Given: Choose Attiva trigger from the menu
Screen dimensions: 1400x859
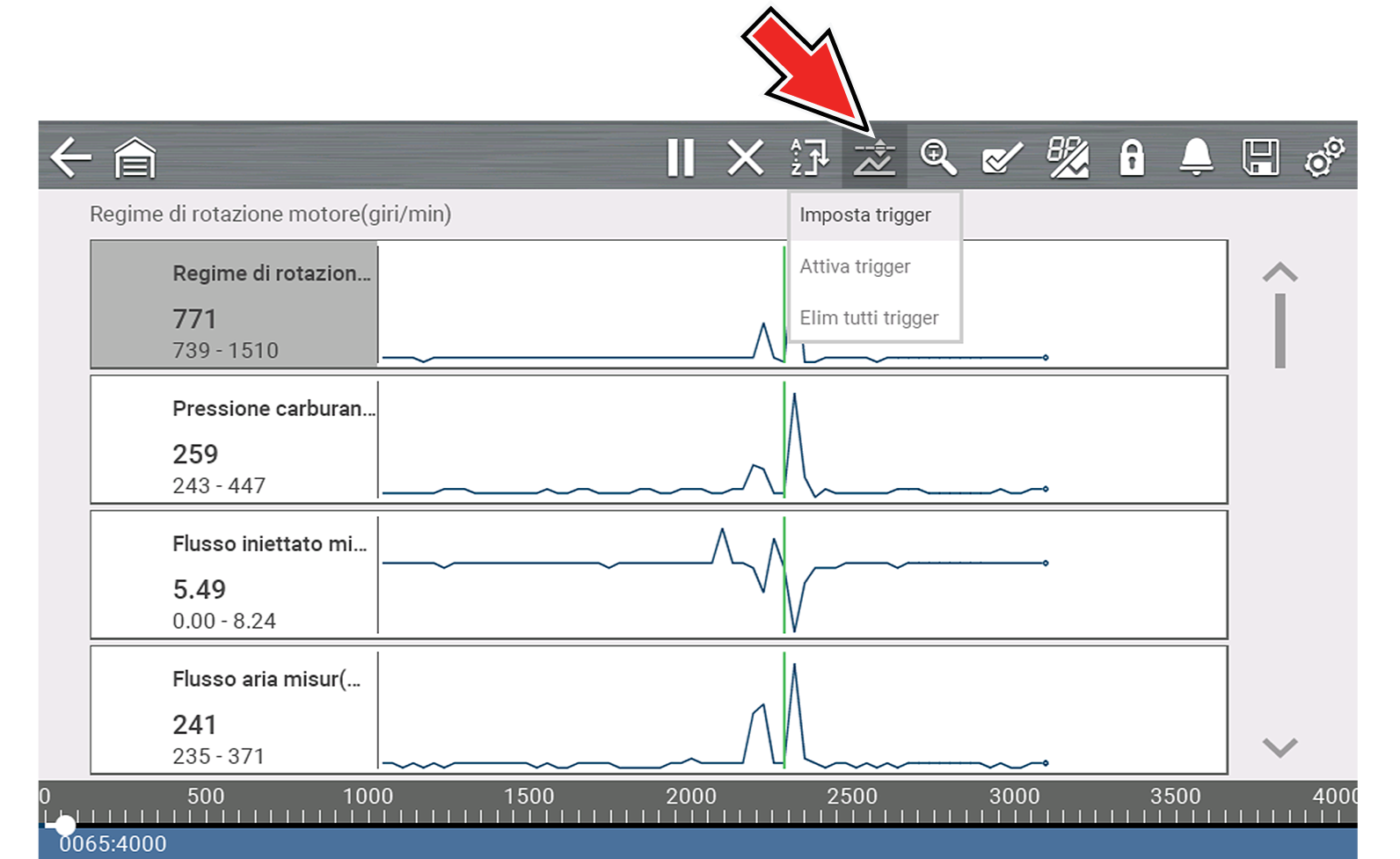Looking at the screenshot, I should 855,266.
